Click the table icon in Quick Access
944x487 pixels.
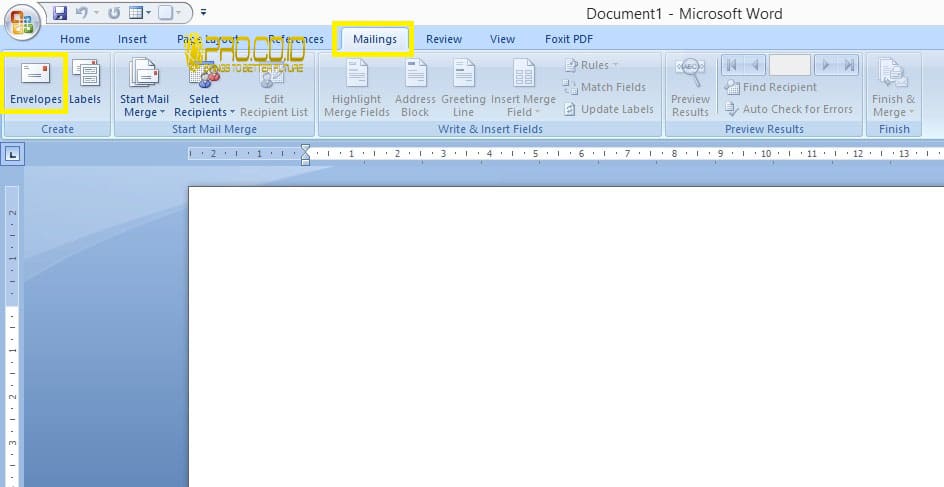(136, 13)
